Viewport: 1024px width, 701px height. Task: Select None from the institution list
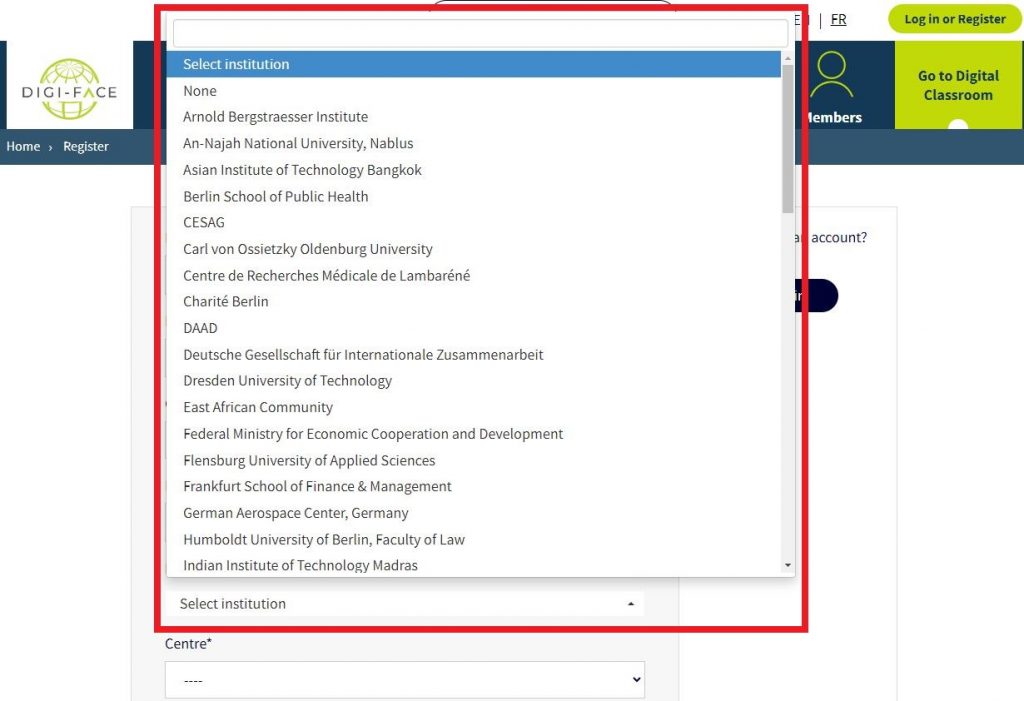tap(473, 91)
